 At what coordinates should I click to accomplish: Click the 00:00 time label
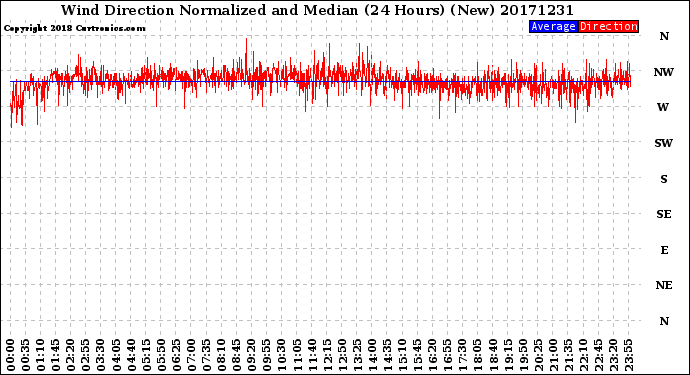click(x=11, y=355)
